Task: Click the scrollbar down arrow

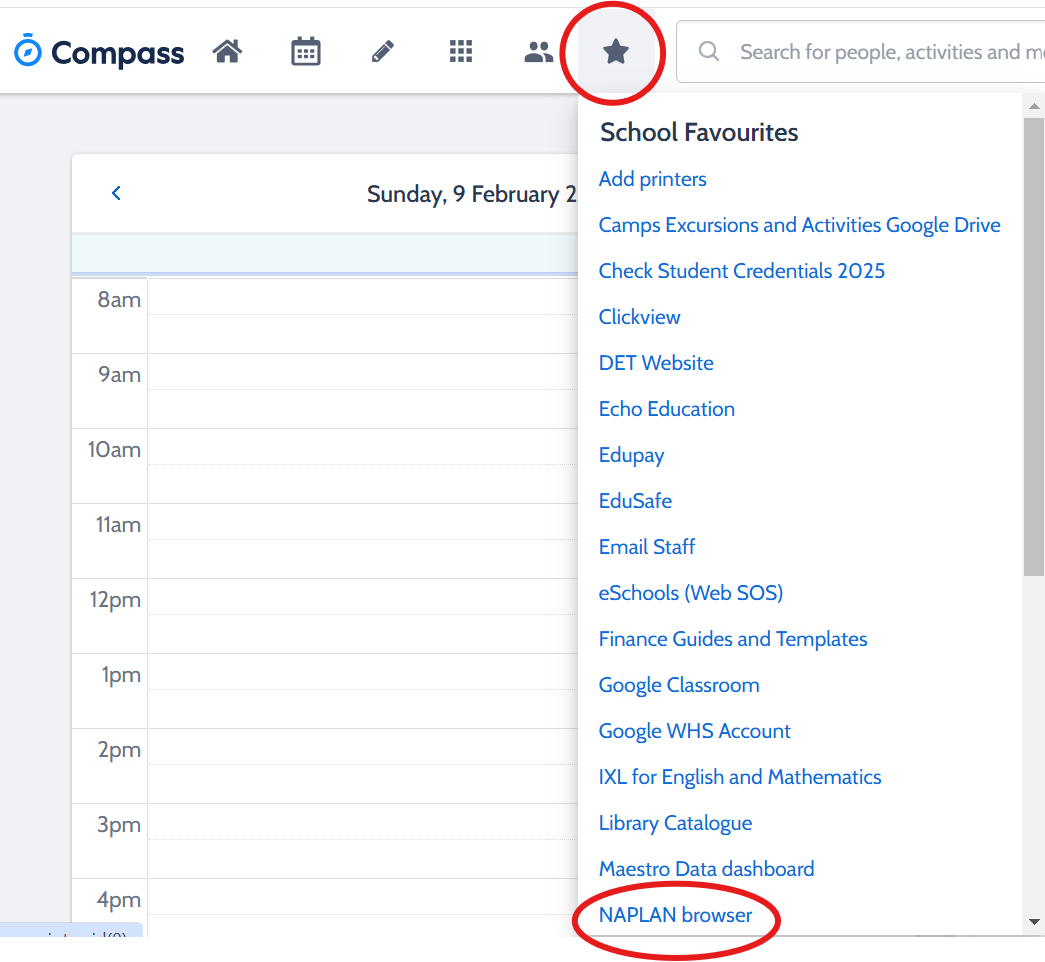Action: click(x=1034, y=922)
